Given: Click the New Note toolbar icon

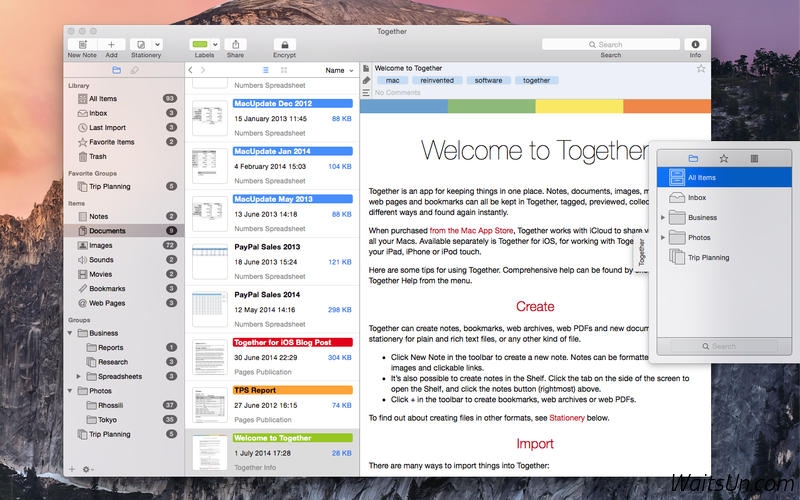Looking at the screenshot, I should pyautogui.click(x=82, y=44).
